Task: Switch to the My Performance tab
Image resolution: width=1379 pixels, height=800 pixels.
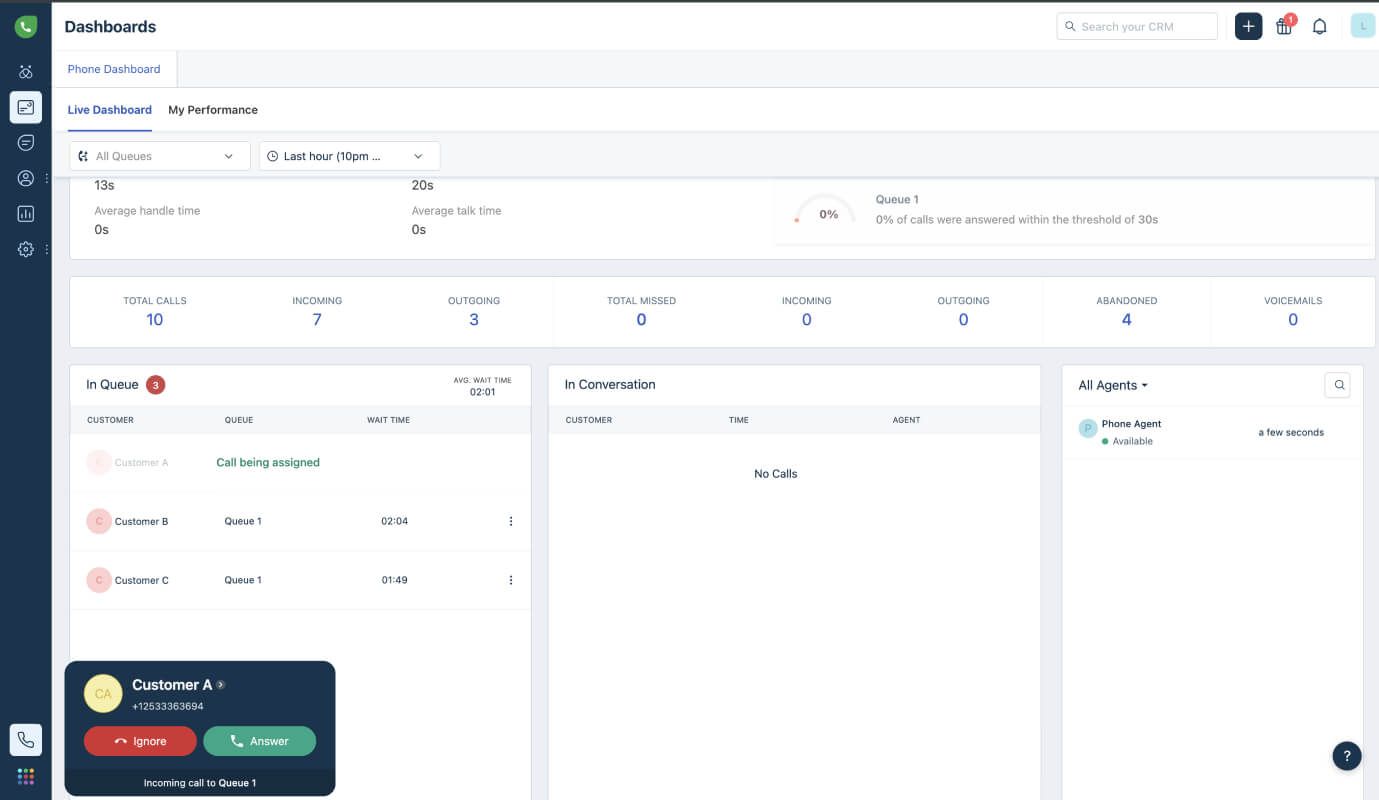Action: coord(213,110)
